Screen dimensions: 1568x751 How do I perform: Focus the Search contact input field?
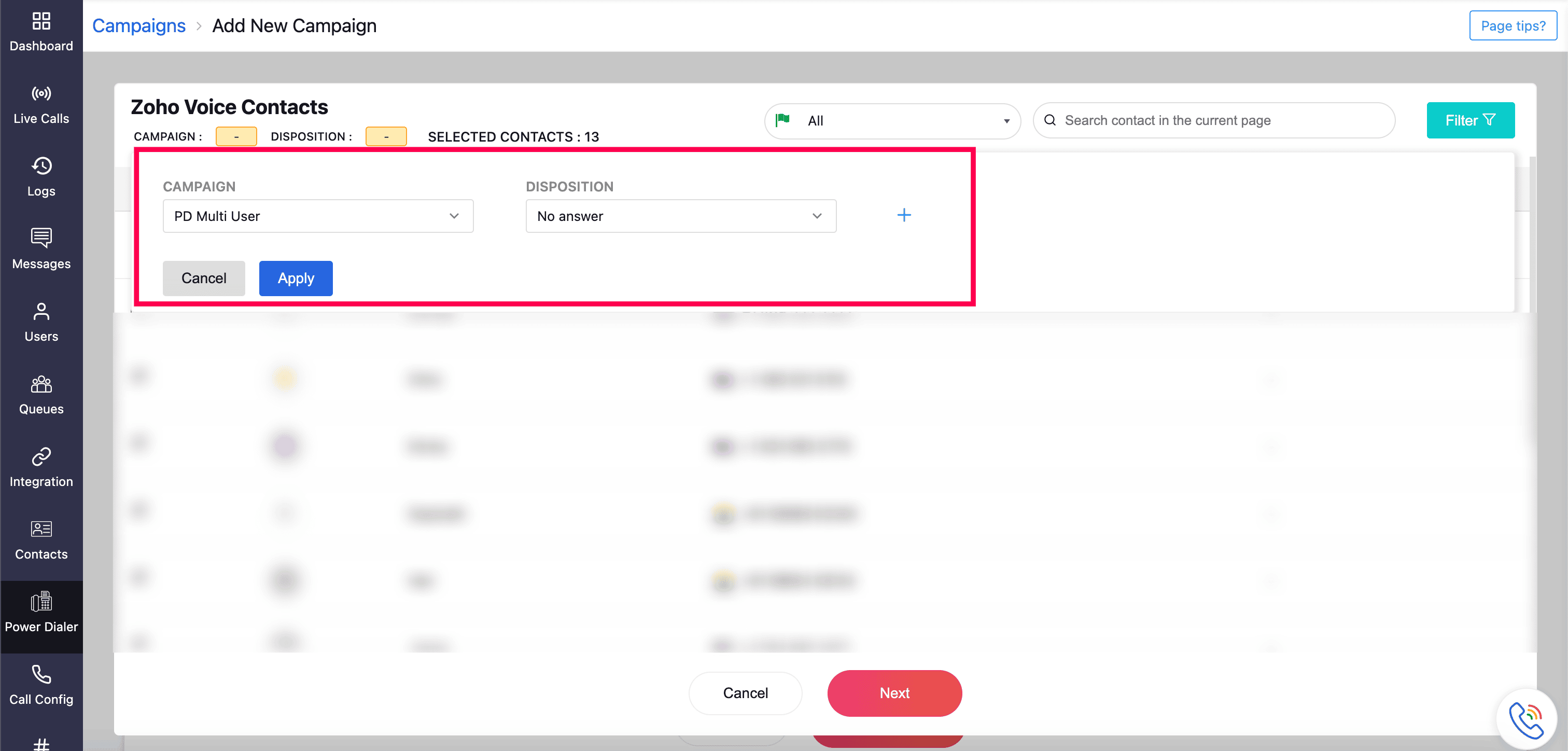click(1224, 121)
